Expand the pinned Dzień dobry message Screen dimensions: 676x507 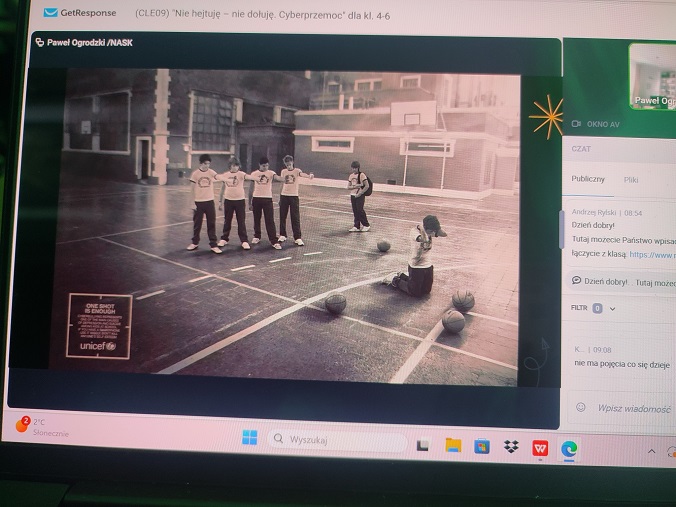click(620, 282)
